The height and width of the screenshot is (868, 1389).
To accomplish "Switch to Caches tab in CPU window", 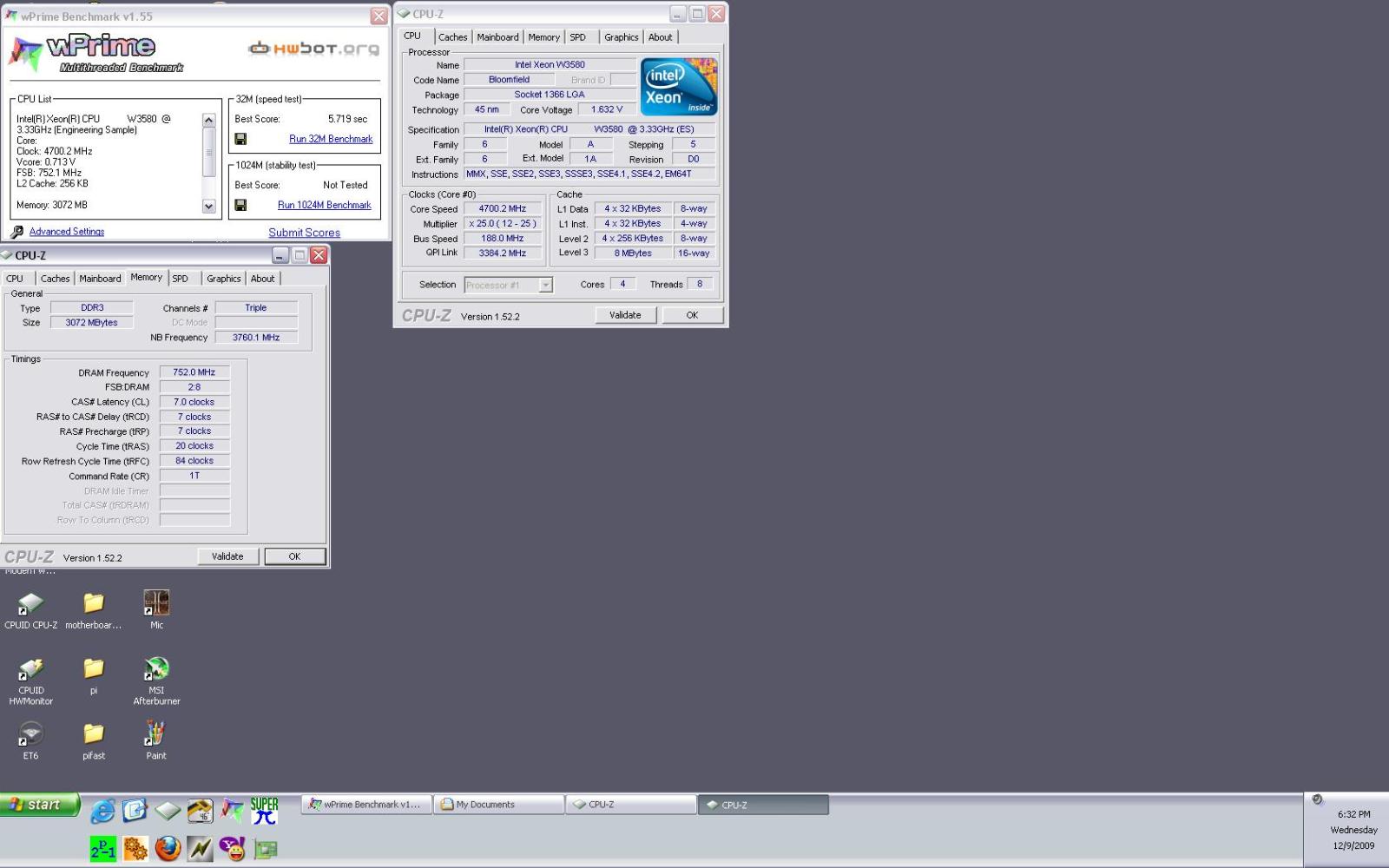I will (x=452, y=37).
